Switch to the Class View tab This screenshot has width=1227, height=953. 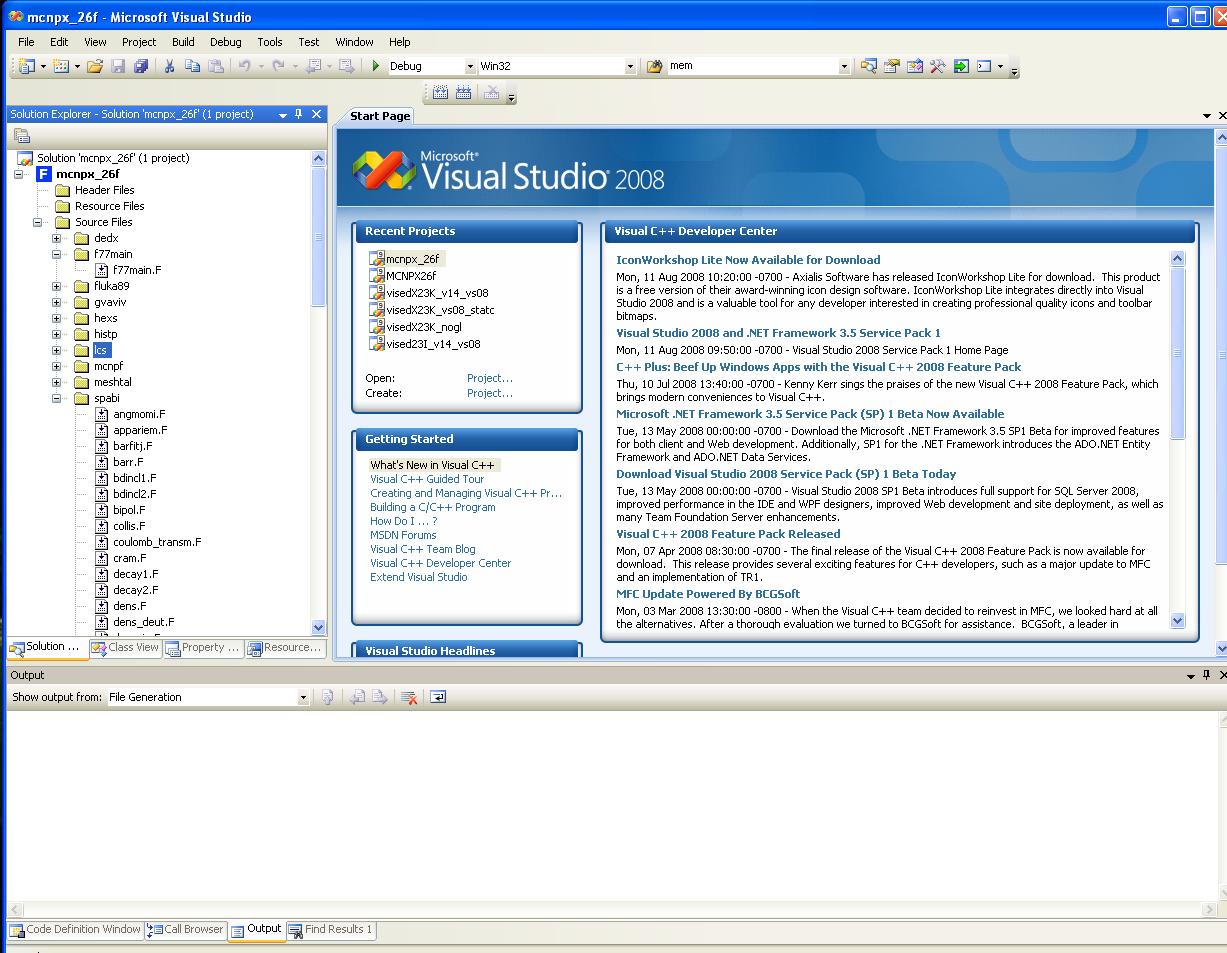point(125,647)
